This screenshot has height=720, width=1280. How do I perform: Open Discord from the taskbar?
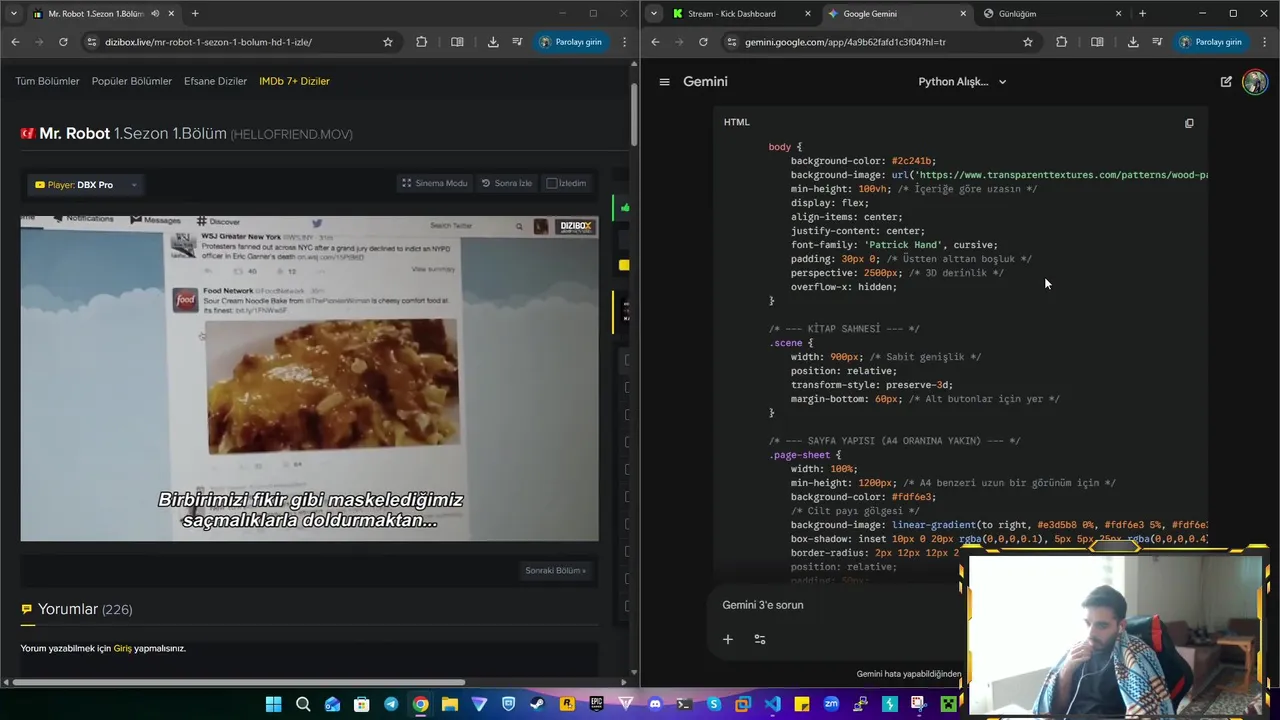[655, 704]
